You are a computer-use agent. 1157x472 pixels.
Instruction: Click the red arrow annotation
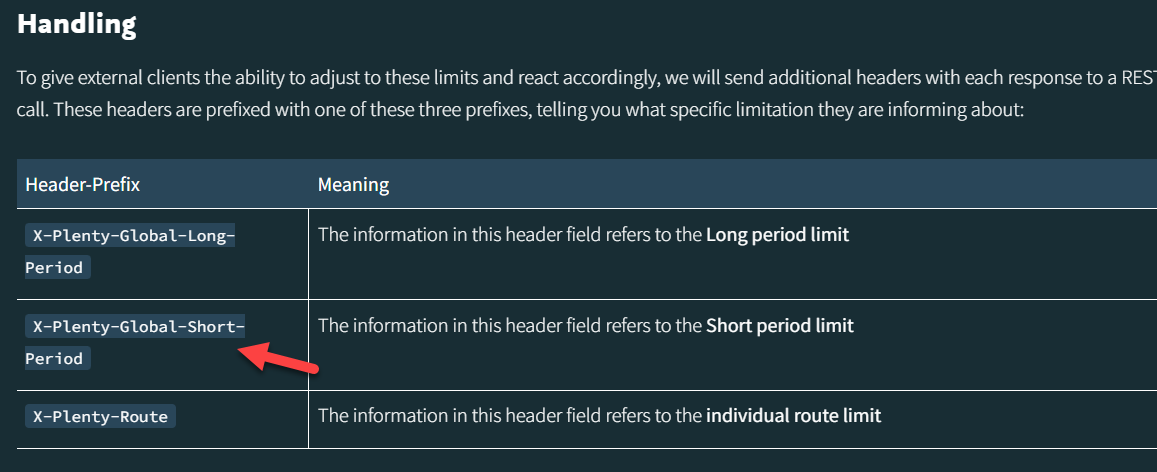click(280, 359)
